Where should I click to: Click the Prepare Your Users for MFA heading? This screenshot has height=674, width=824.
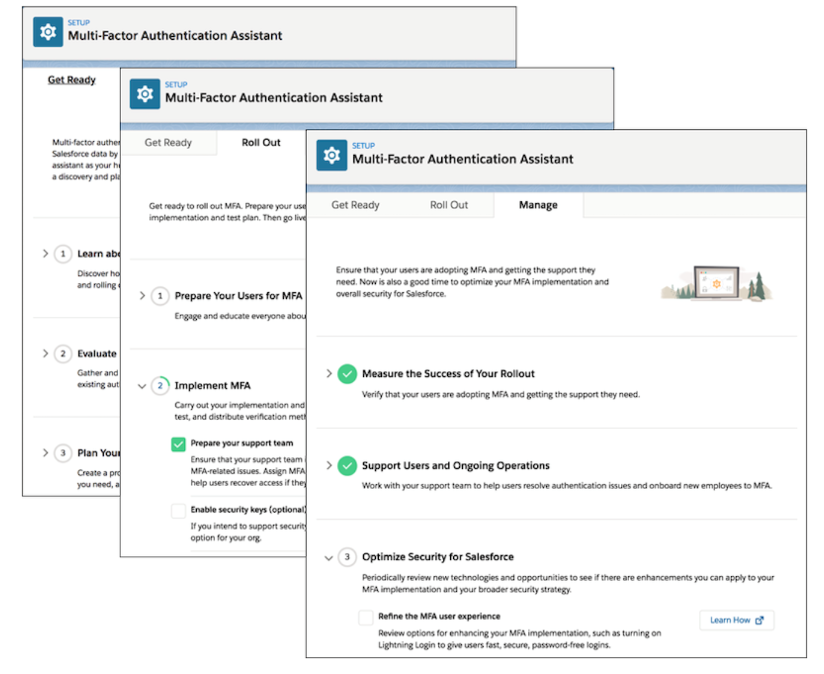[239, 296]
